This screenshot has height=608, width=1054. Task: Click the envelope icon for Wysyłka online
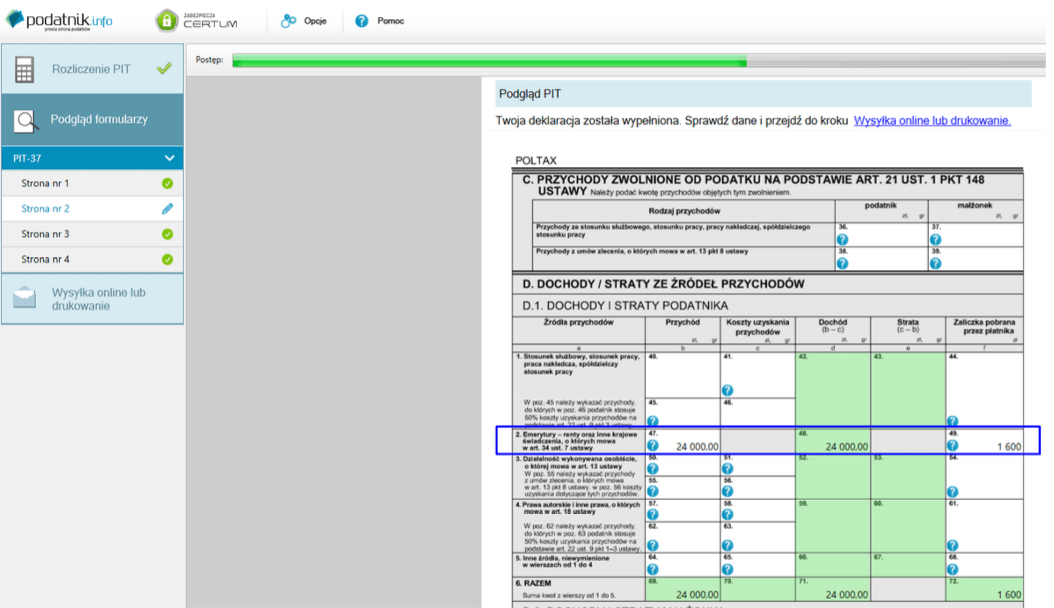pyautogui.click(x=25, y=298)
